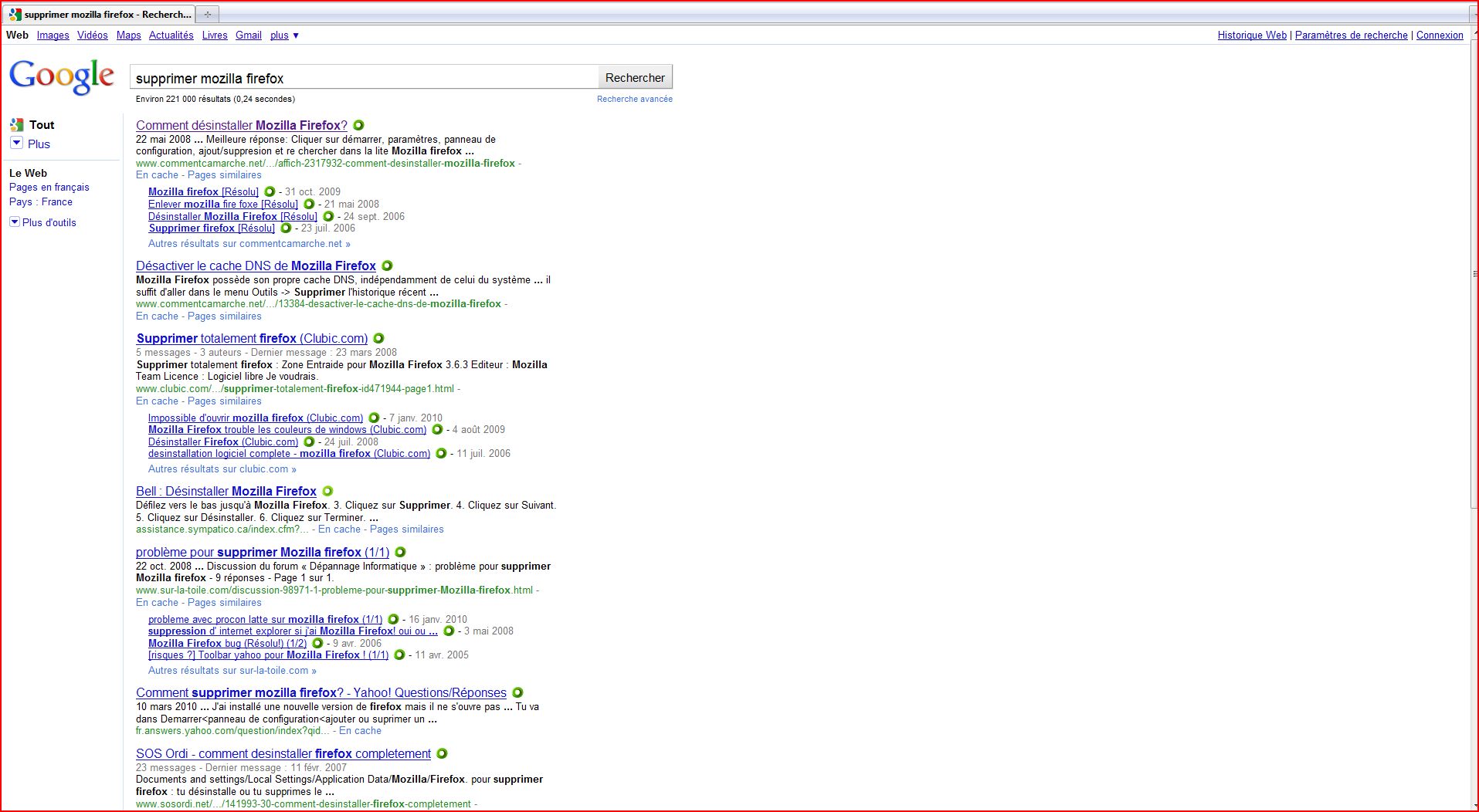The image size is (1479, 812).
Task: Click the Rechercher button
Action: coord(635,78)
